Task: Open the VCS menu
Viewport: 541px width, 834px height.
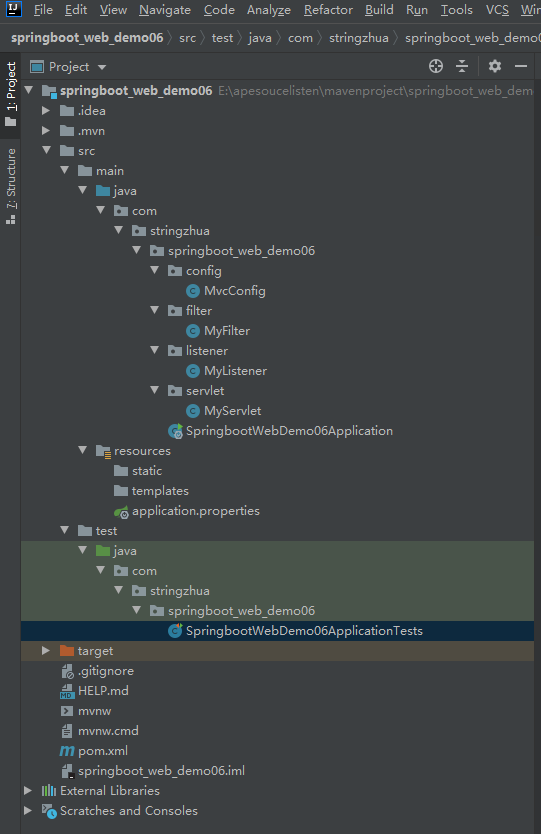Action: tap(497, 10)
